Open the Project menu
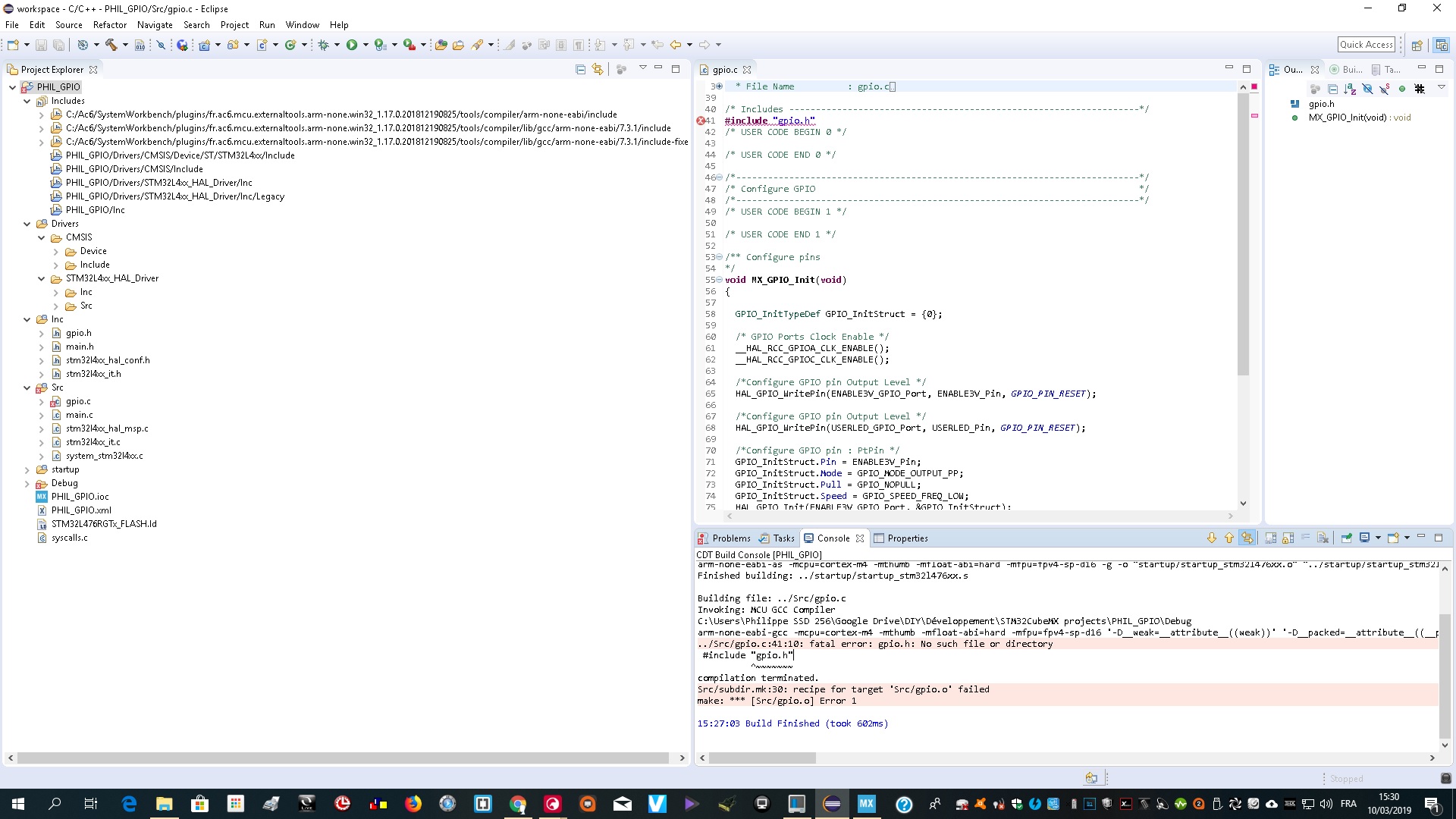Screen dimensions: 1456x819 pyautogui.click(x=234, y=24)
